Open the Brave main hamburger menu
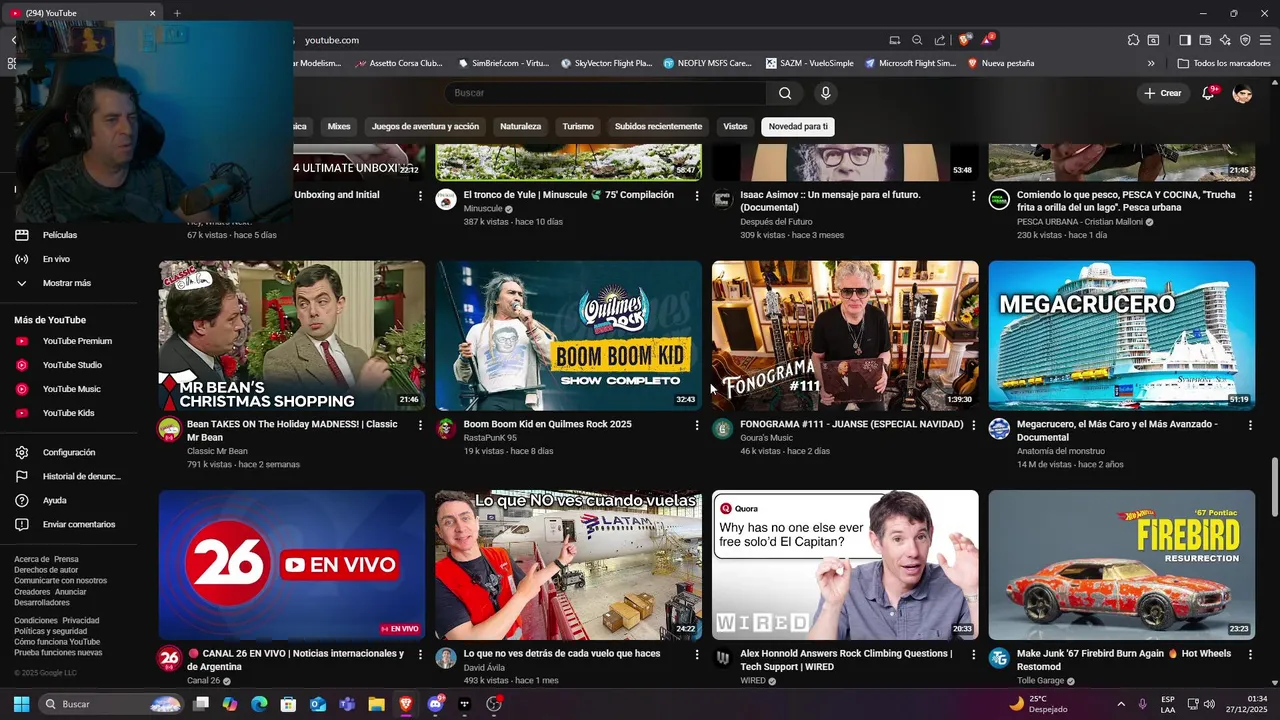The height and width of the screenshot is (720, 1280). [1265, 40]
